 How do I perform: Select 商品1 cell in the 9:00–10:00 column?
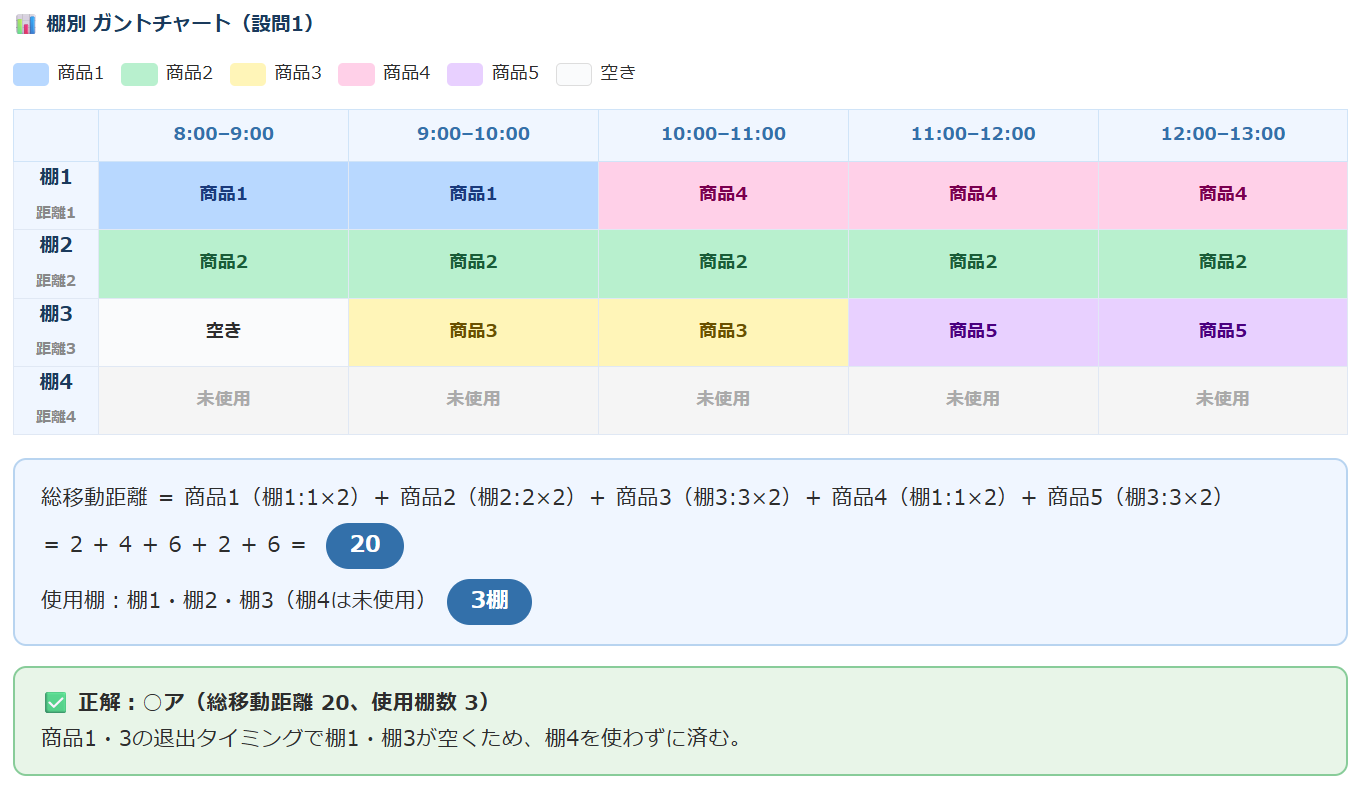click(x=473, y=195)
